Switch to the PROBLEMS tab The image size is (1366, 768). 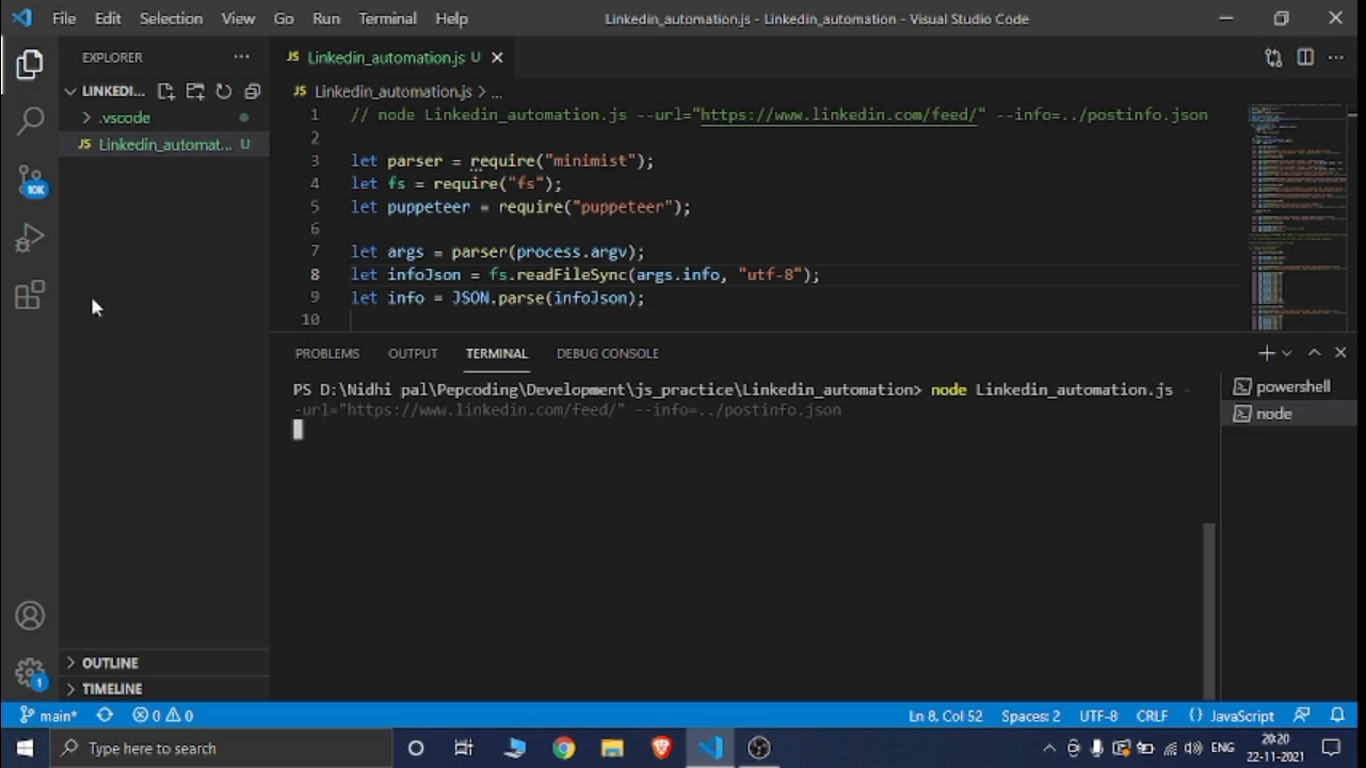(327, 353)
